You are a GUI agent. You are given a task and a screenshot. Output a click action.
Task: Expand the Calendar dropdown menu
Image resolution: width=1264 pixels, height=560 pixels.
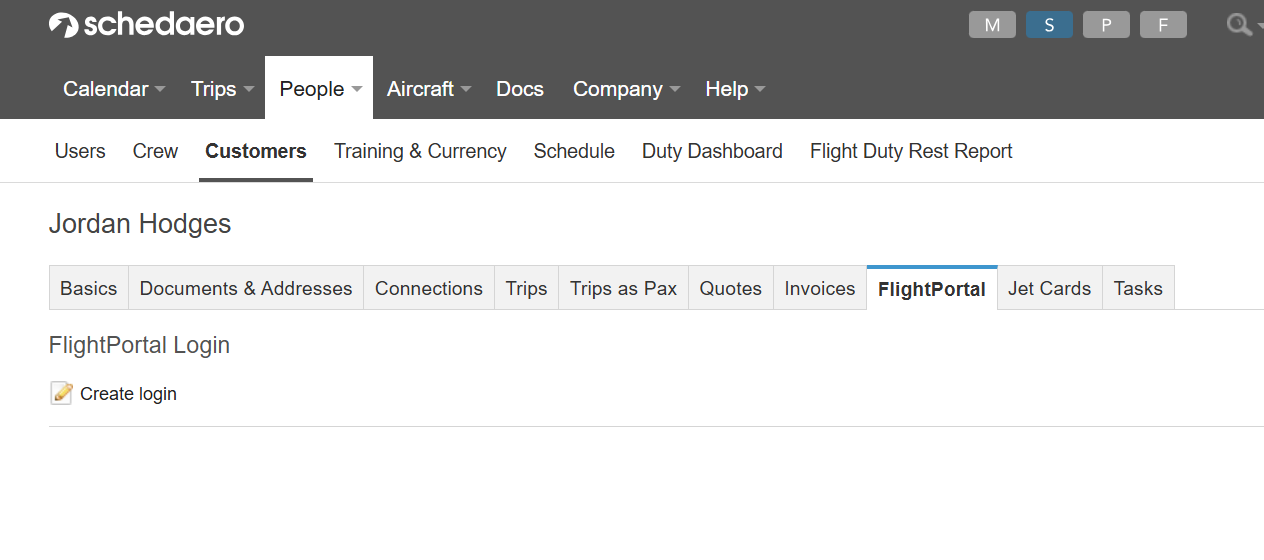113,89
